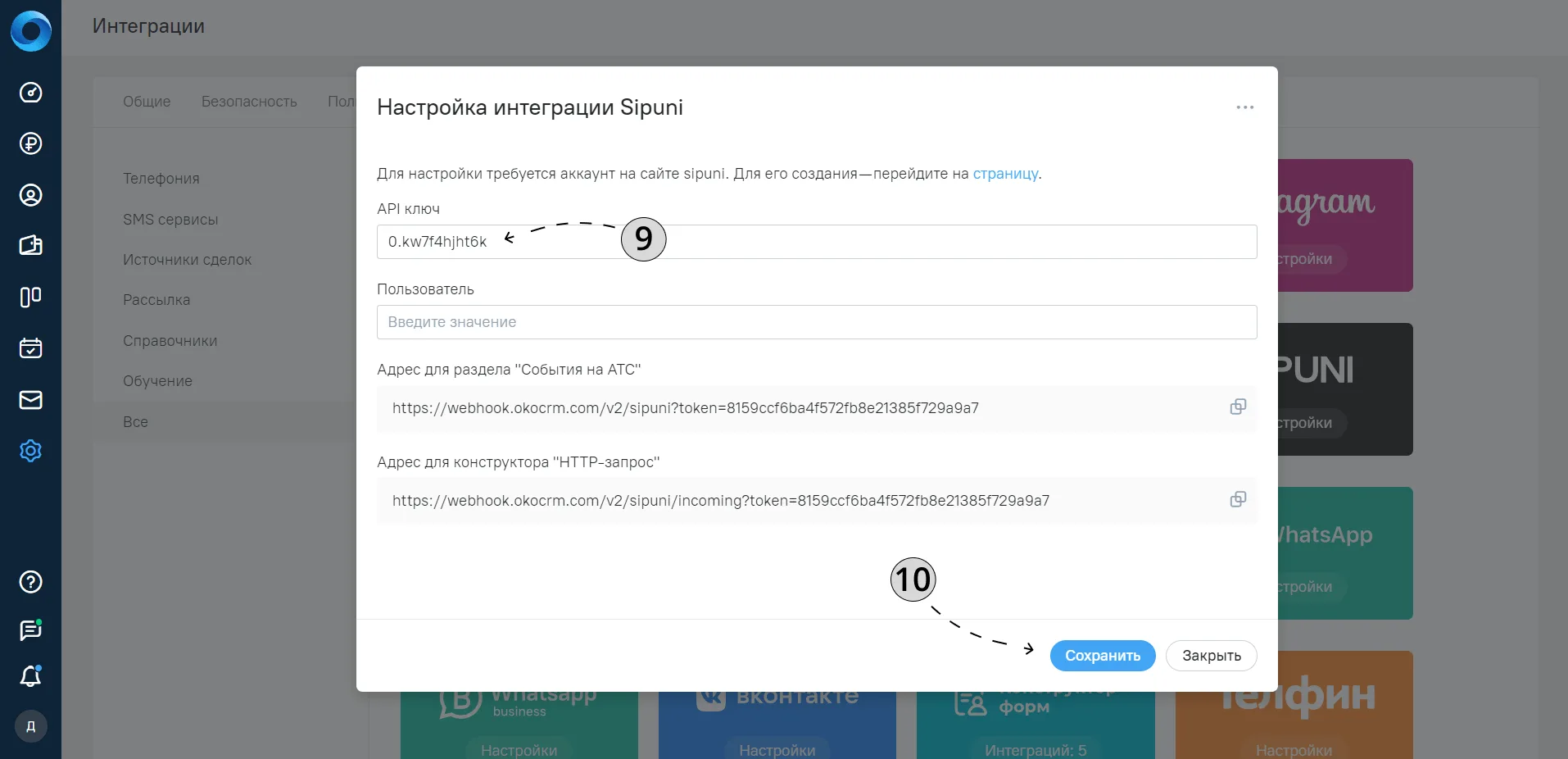The height and width of the screenshot is (759, 1568).
Task: Copy the "HTTP-запрос" webhook address
Action: (x=1238, y=499)
